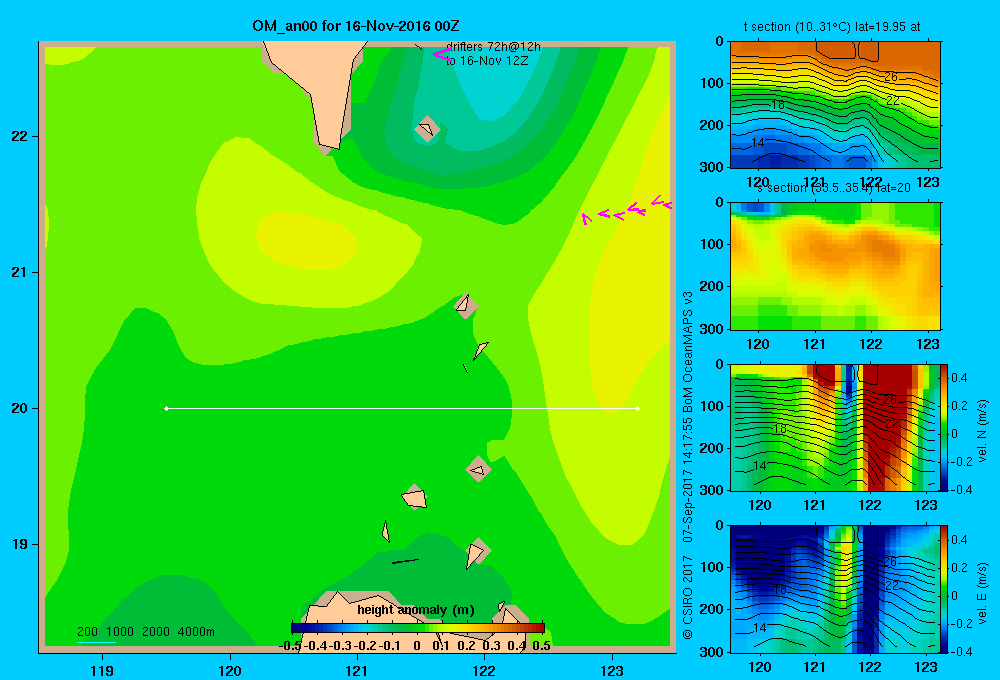Click latitude label 19 on the main map
1000x680 pixels.
coord(20,544)
